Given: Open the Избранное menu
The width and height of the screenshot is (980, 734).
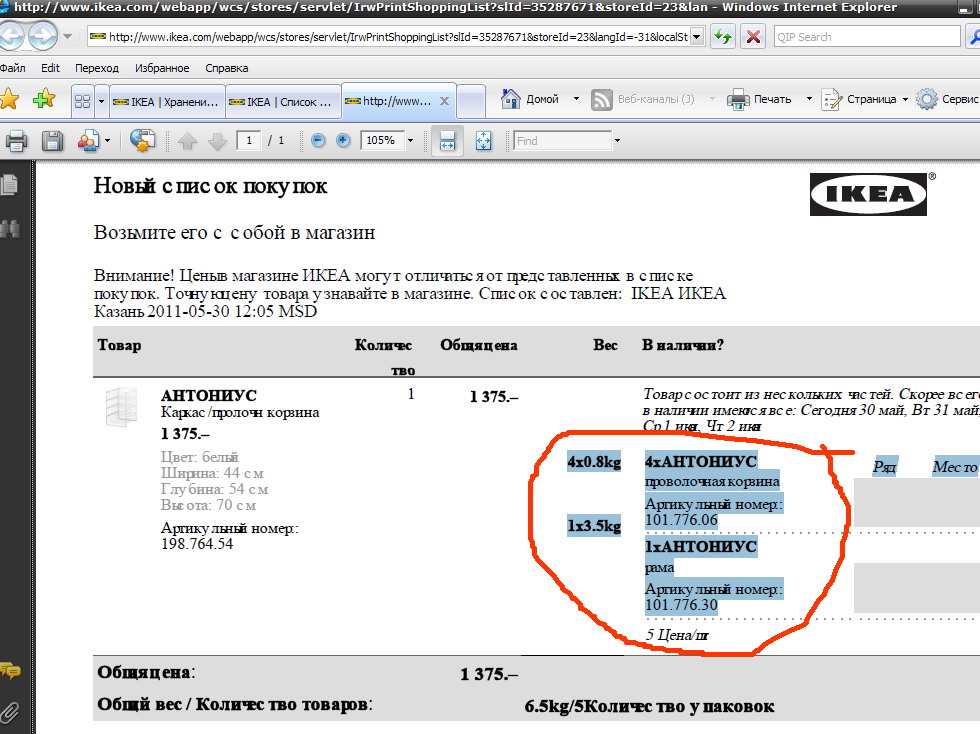Looking at the screenshot, I should click(x=162, y=68).
